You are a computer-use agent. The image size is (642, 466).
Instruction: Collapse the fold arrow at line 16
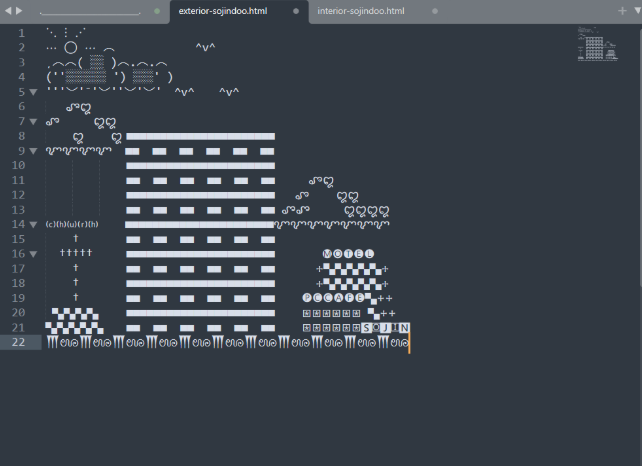34,254
